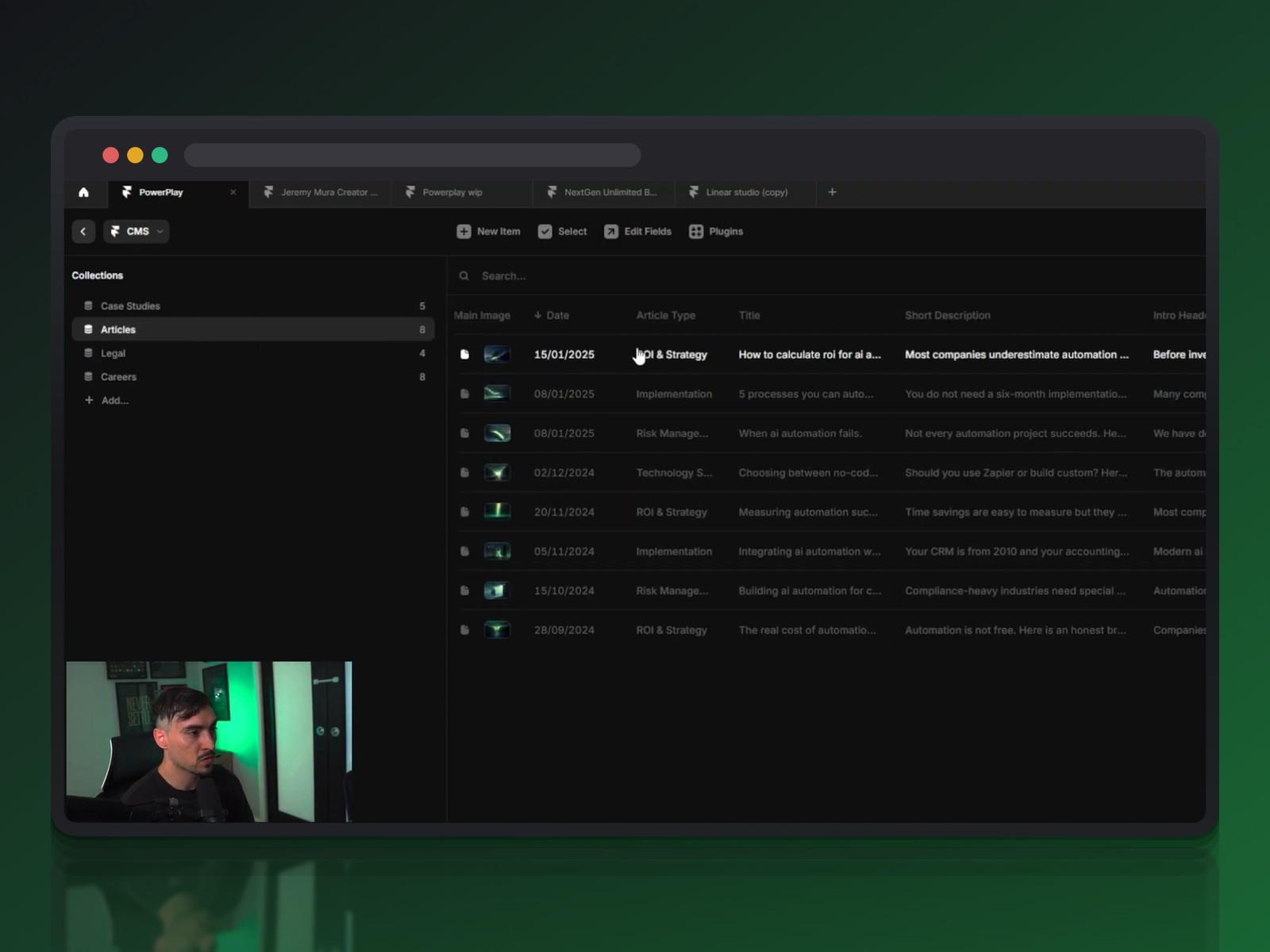Add a new tab with plus

(x=832, y=192)
